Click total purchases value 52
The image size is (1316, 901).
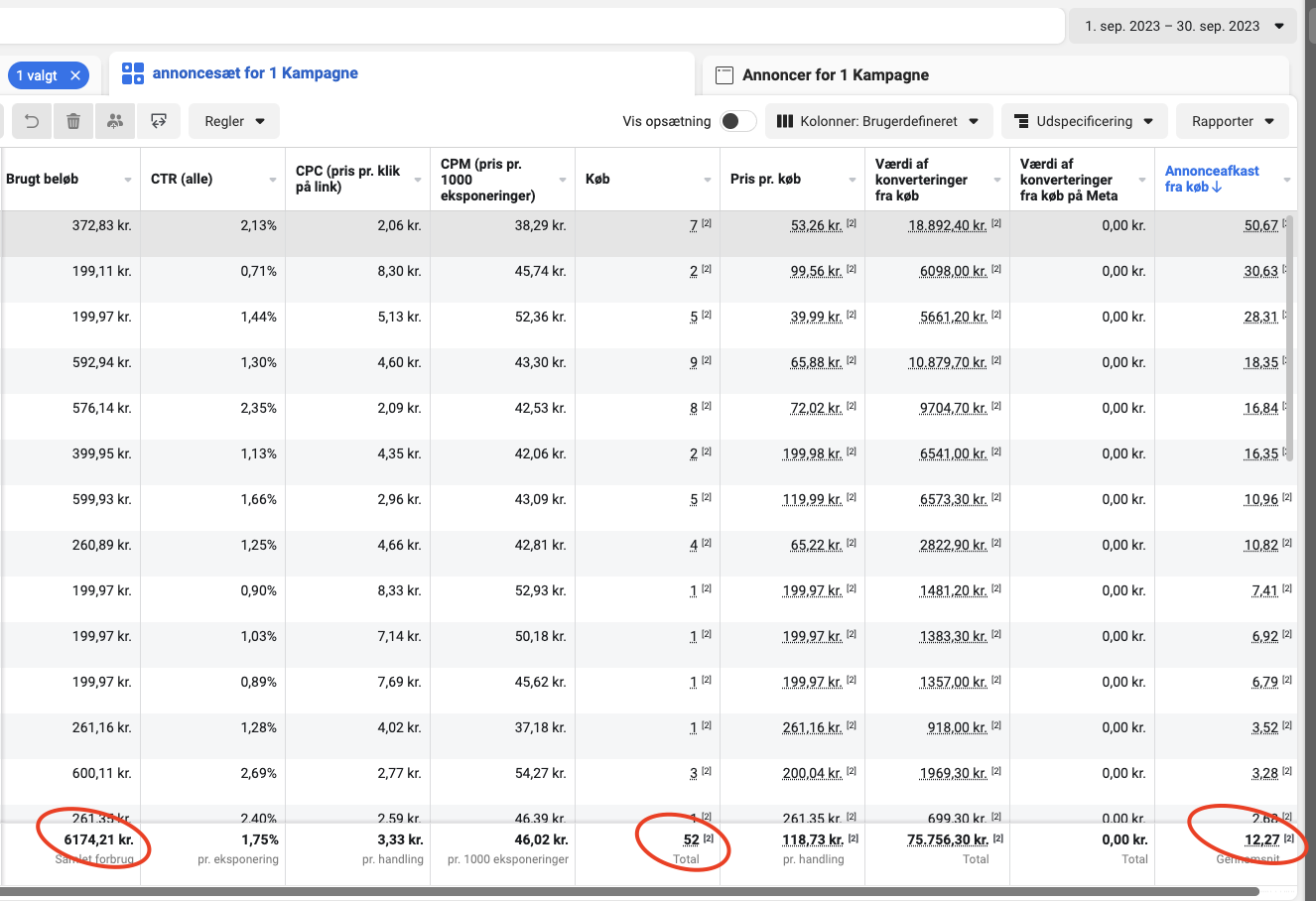tap(691, 839)
